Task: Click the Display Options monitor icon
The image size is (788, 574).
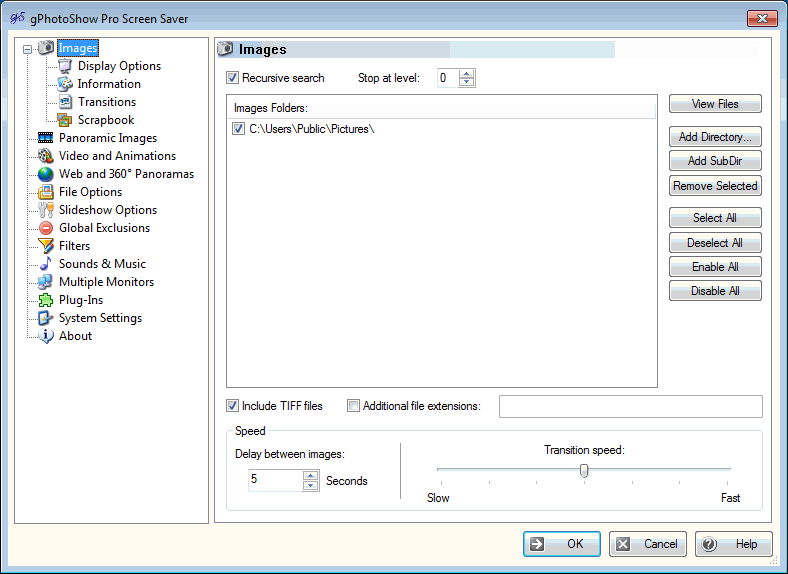Action: [x=65, y=66]
